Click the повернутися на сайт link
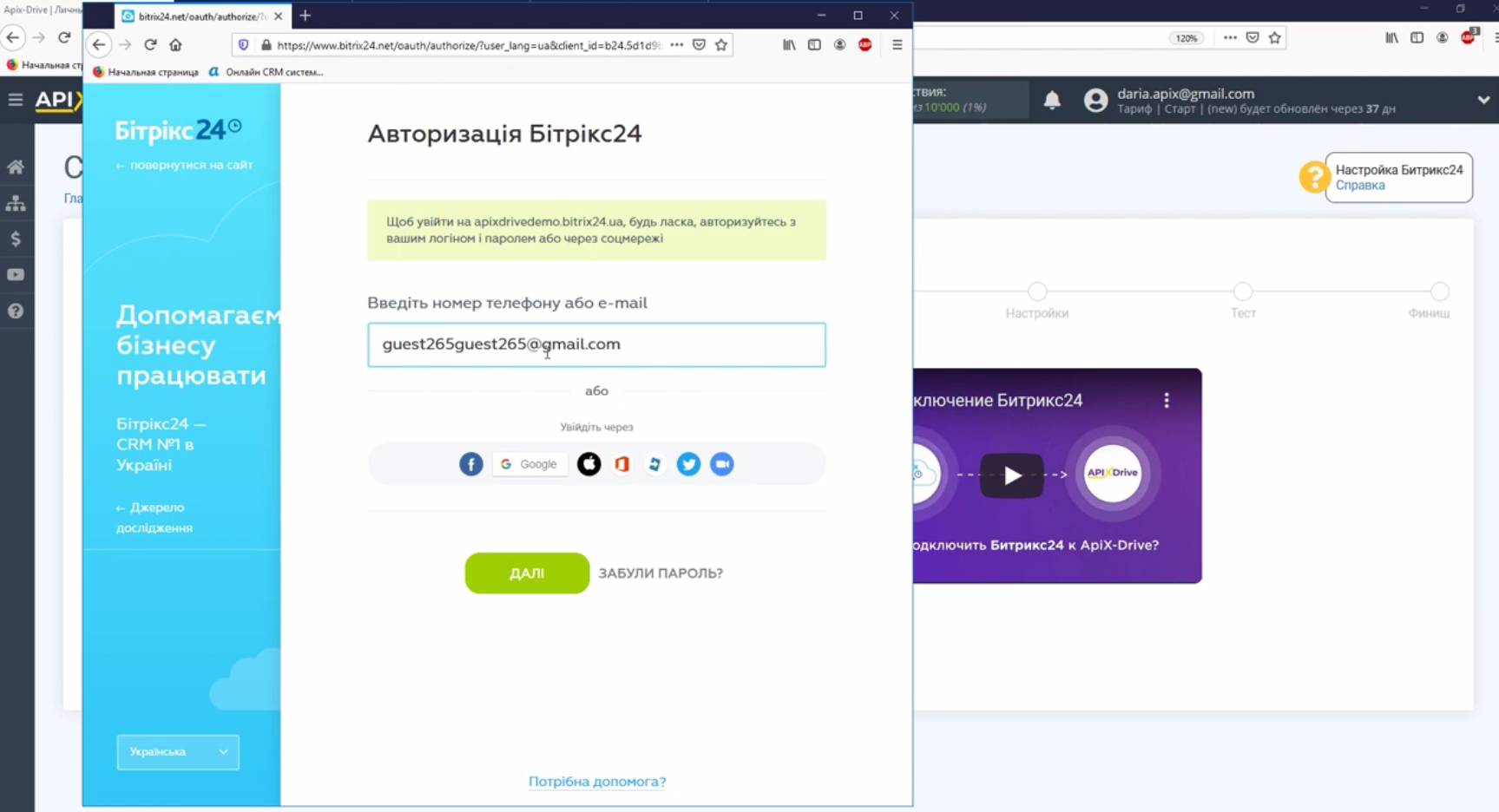 point(184,165)
